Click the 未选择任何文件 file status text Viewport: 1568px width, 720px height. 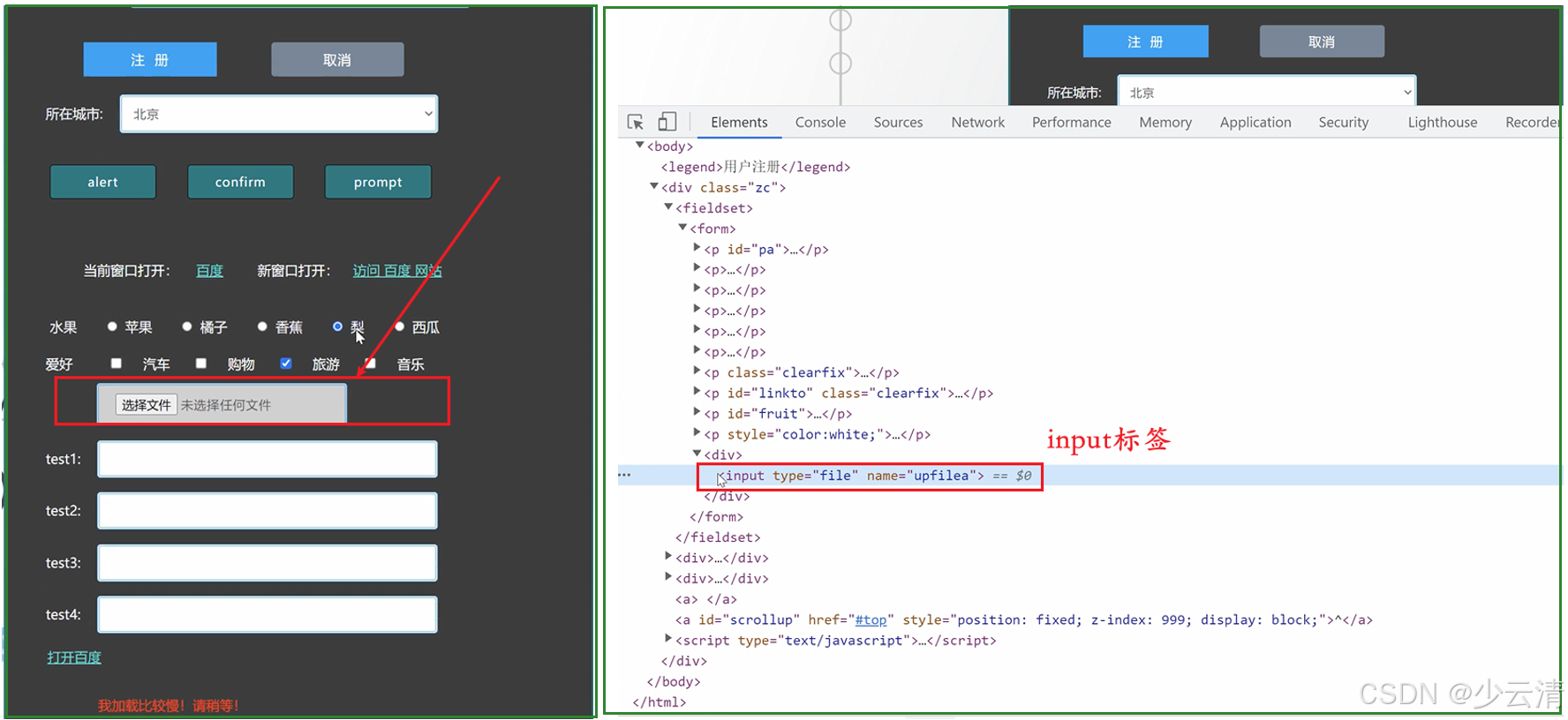pyautogui.click(x=226, y=405)
